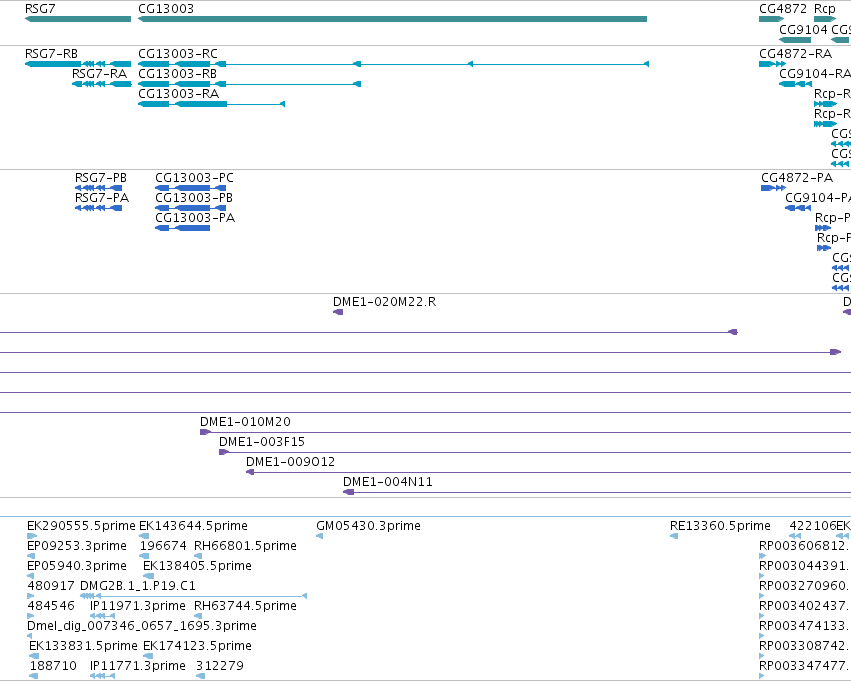Click the Rcp gene label
Image resolution: width=851 pixels, height=681 pixels.
[x=825, y=9]
